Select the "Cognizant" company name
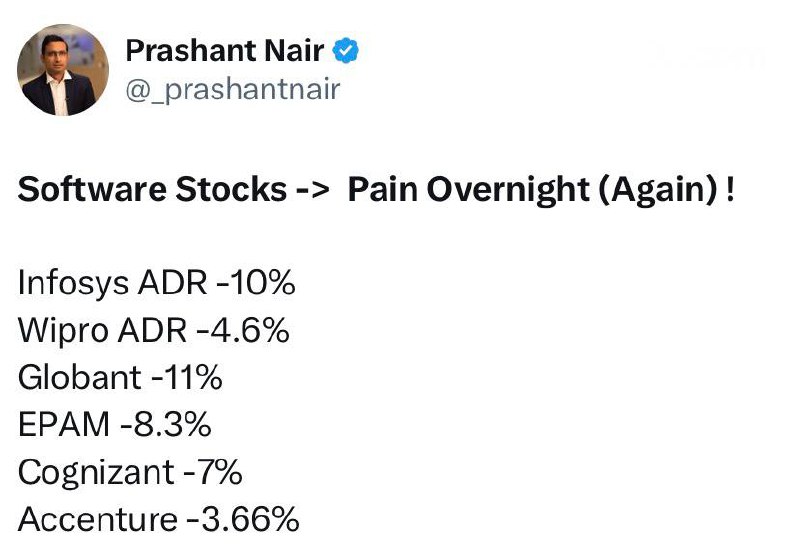800x557 pixels. (98, 471)
